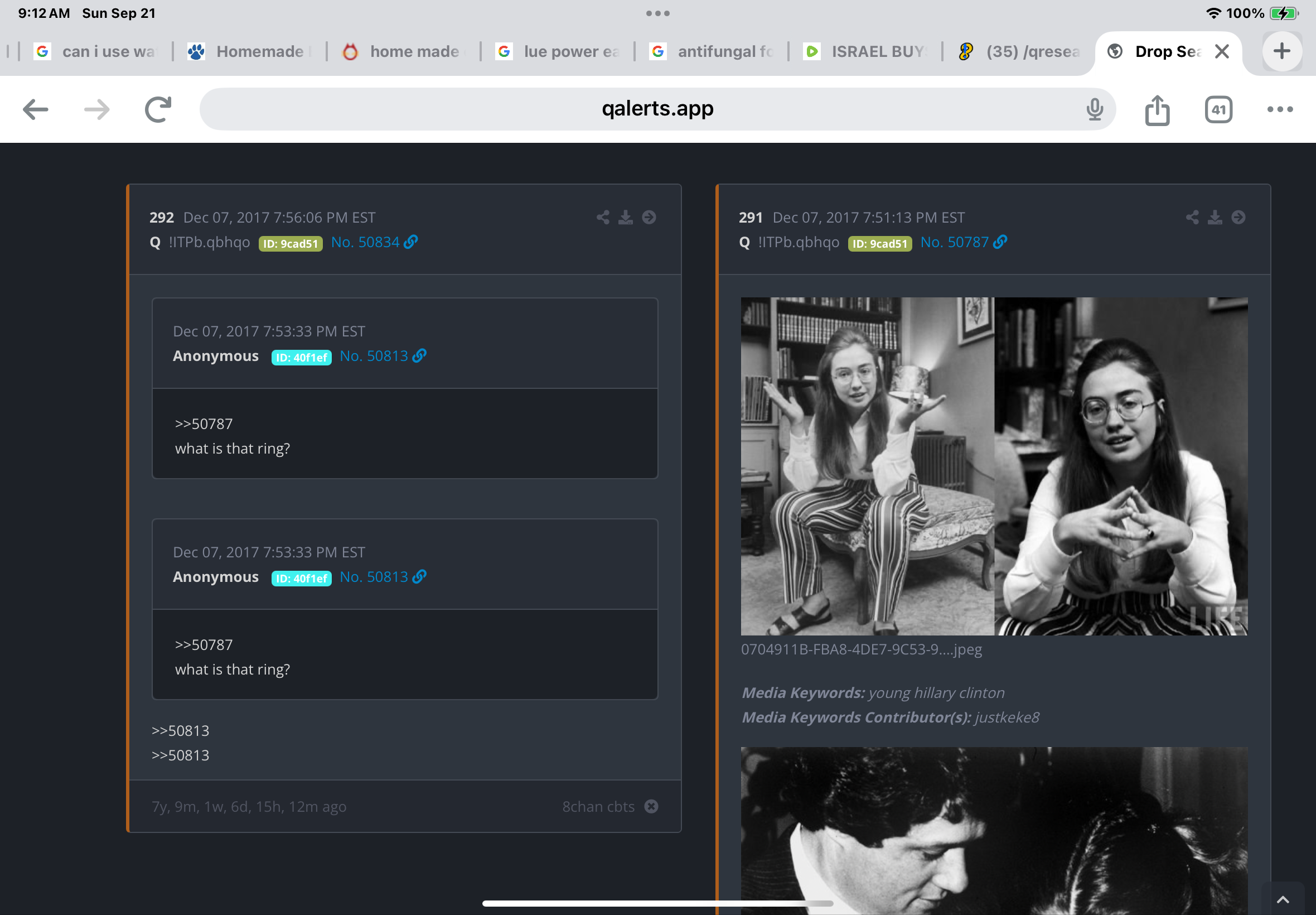Switch to the 'ISRAEL BUY' tab
The width and height of the screenshot is (1316, 915).
(x=865, y=51)
